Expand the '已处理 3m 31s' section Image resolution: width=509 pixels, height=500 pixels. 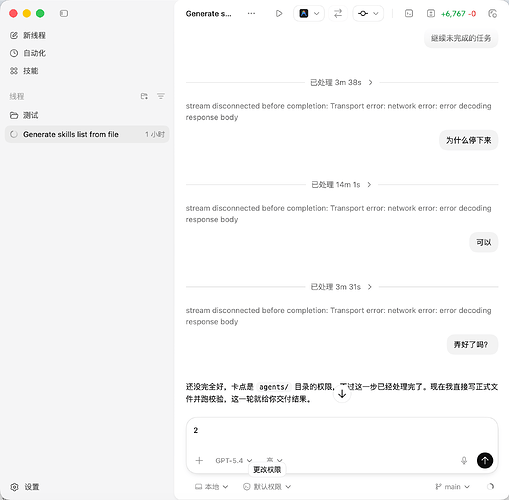coord(342,287)
